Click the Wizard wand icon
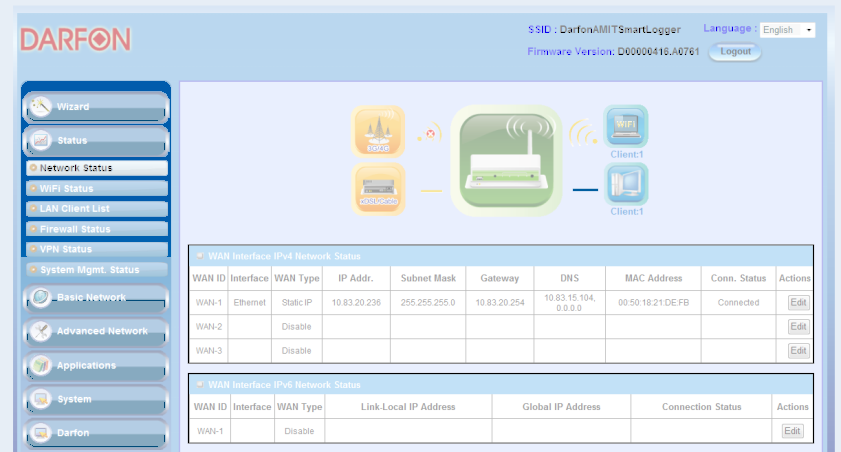This screenshot has height=452, width=841. pyautogui.click(x=41, y=106)
